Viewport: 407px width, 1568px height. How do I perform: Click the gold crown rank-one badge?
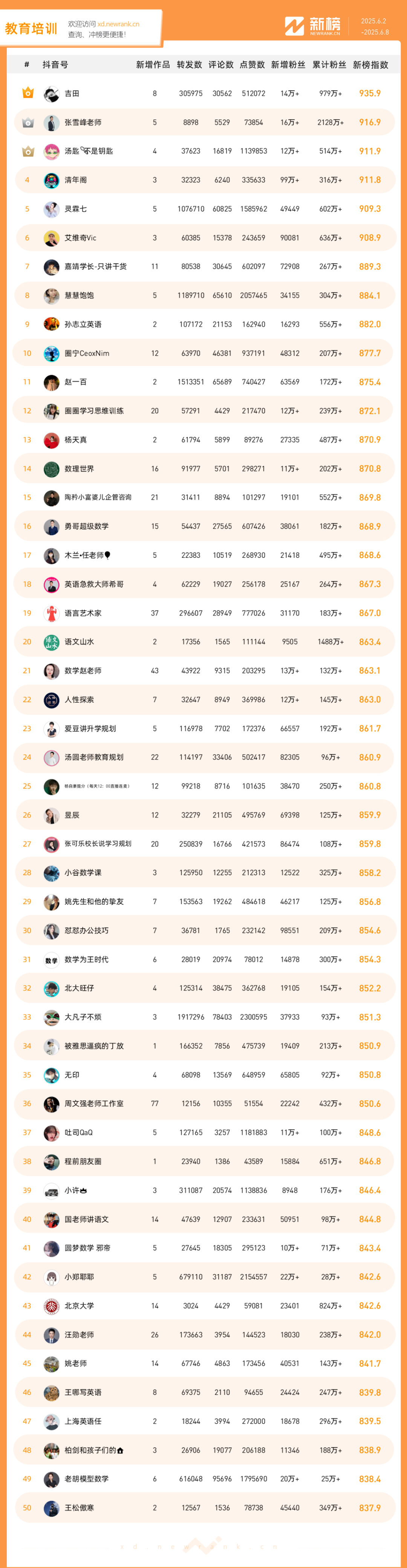click(28, 93)
